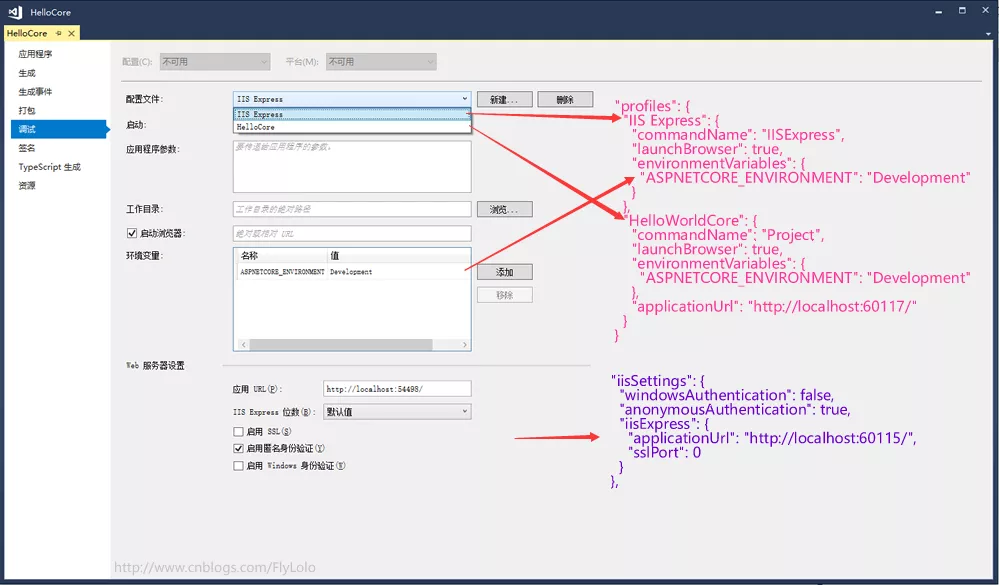The height and width of the screenshot is (585, 999).
Task: Select the 打包 packaging page
Action: [x=27, y=110]
